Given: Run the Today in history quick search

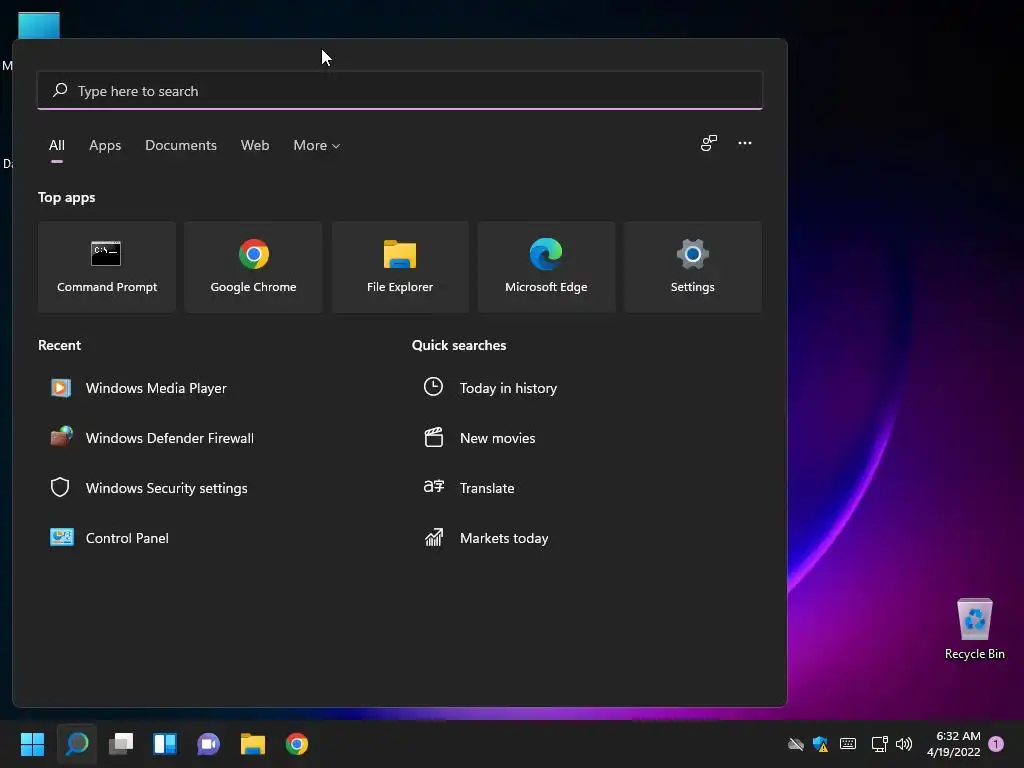Looking at the screenshot, I should (x=490, y=388).
